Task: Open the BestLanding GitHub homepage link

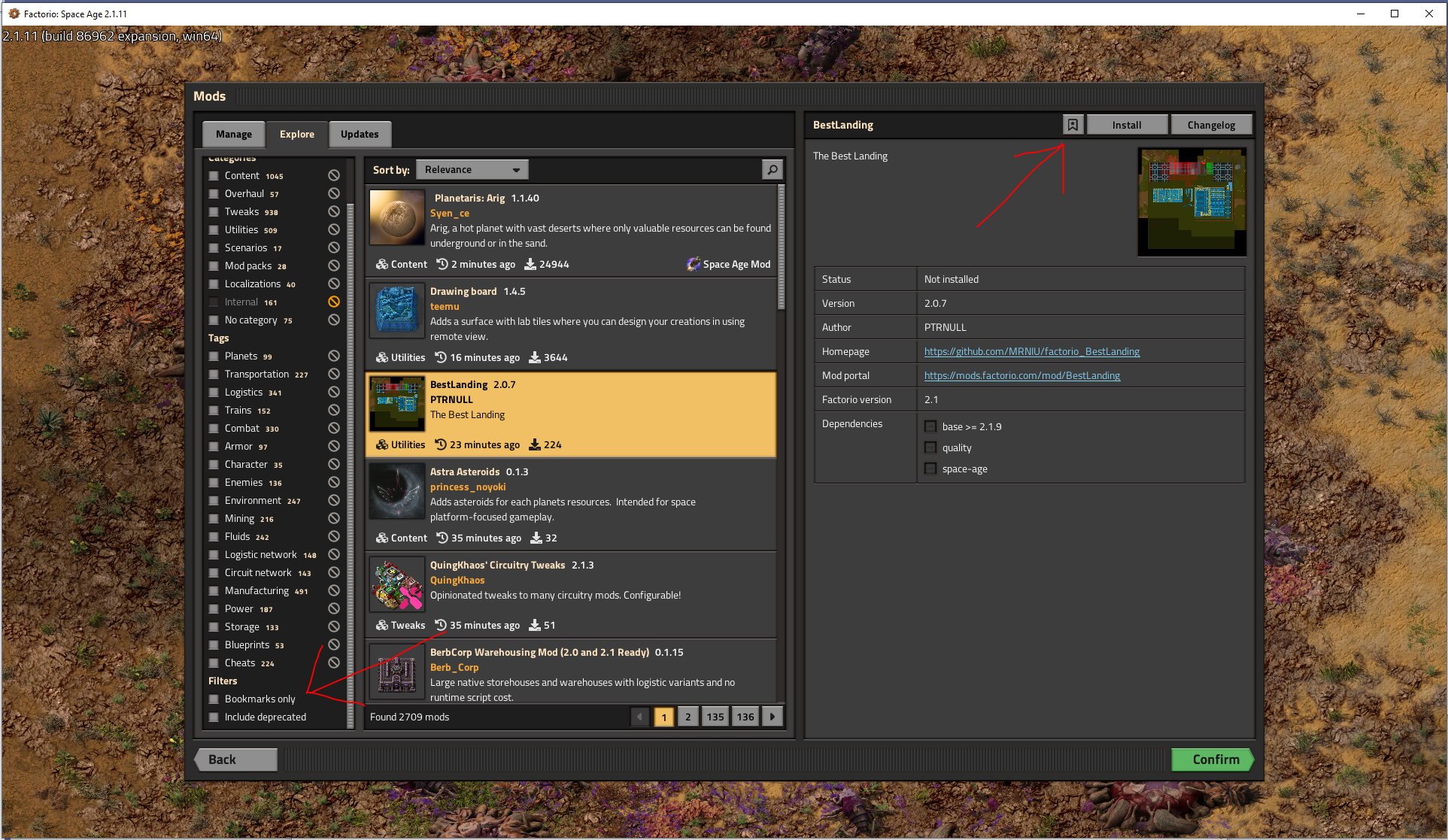Action: [x=1031, y=351]
